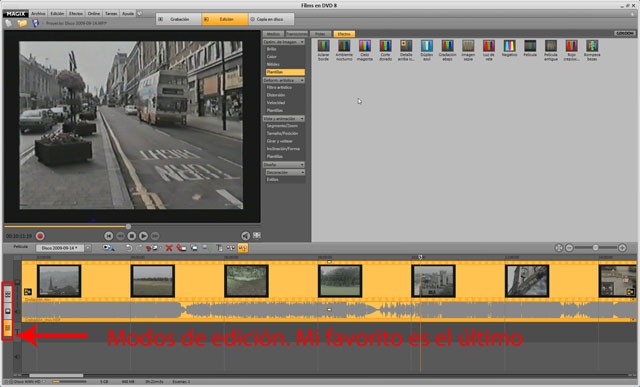Open the title editor T icon
The image size is (640, 387).
[219, 248]
